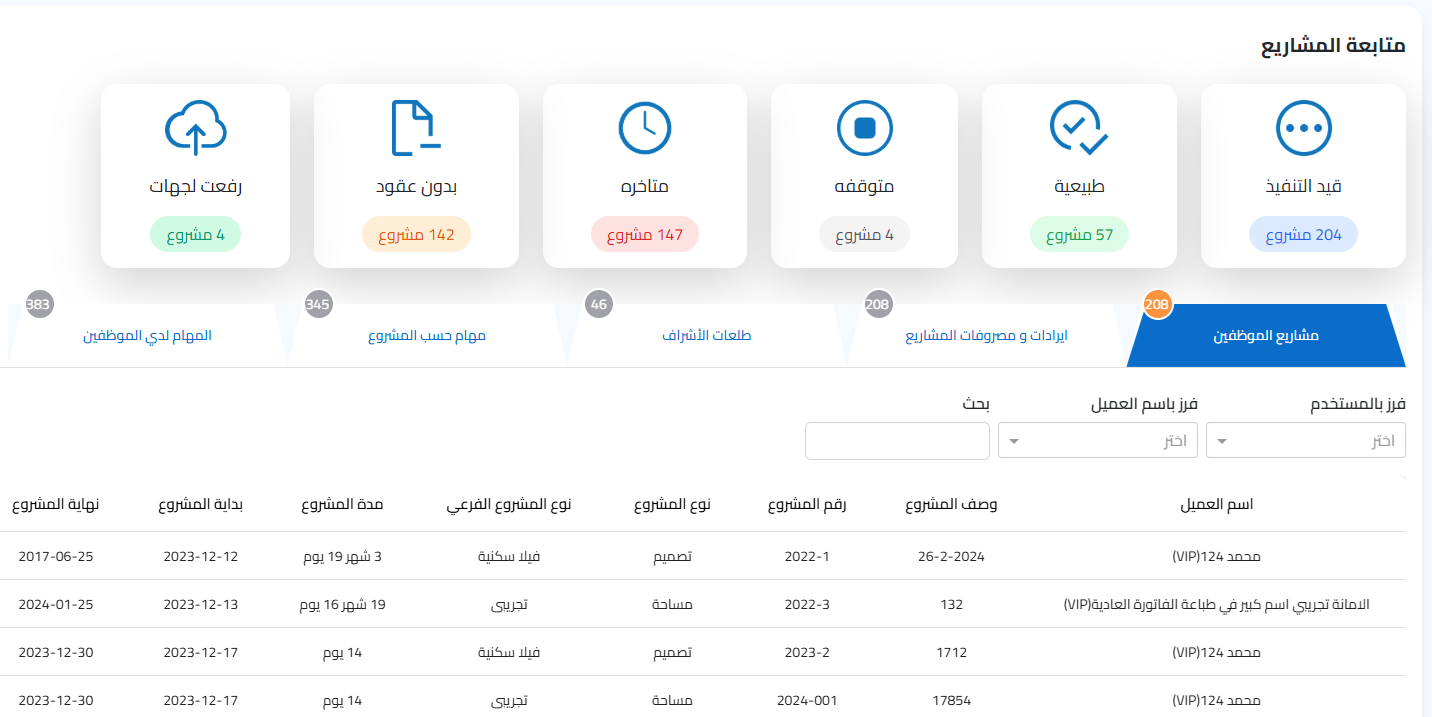The width and height of the screenshot is (1432, 717).
Task: Click the 142 مشروع orange badge
Action: 416,235
